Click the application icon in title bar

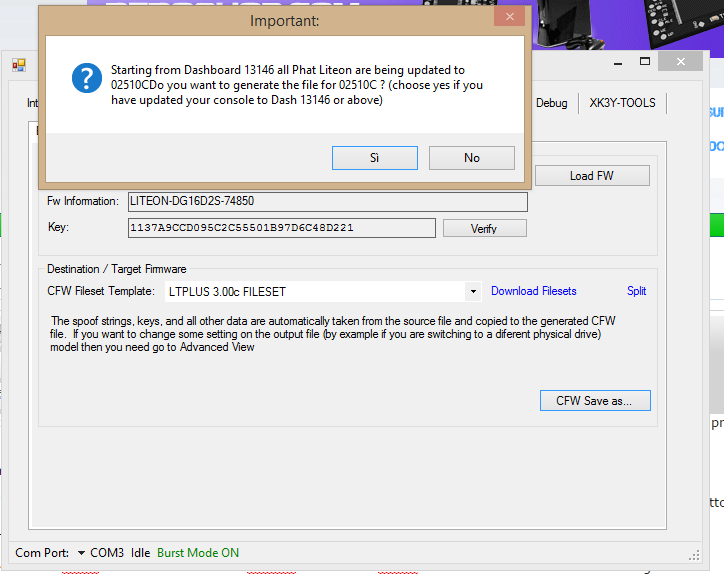(19, 65)
